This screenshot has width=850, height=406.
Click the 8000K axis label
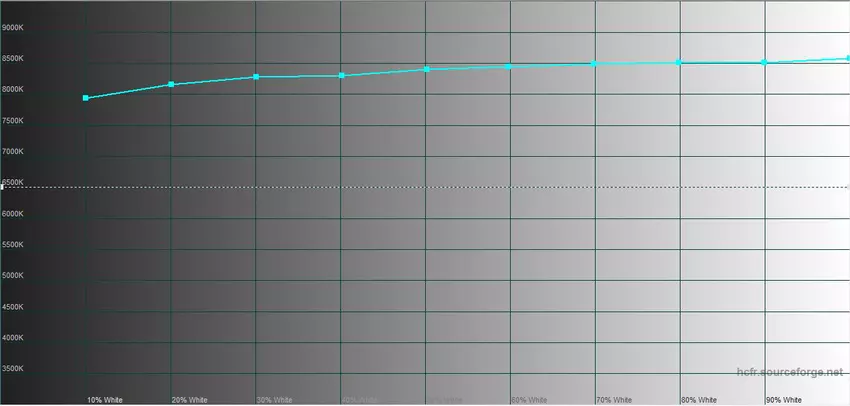pos(13,90)
